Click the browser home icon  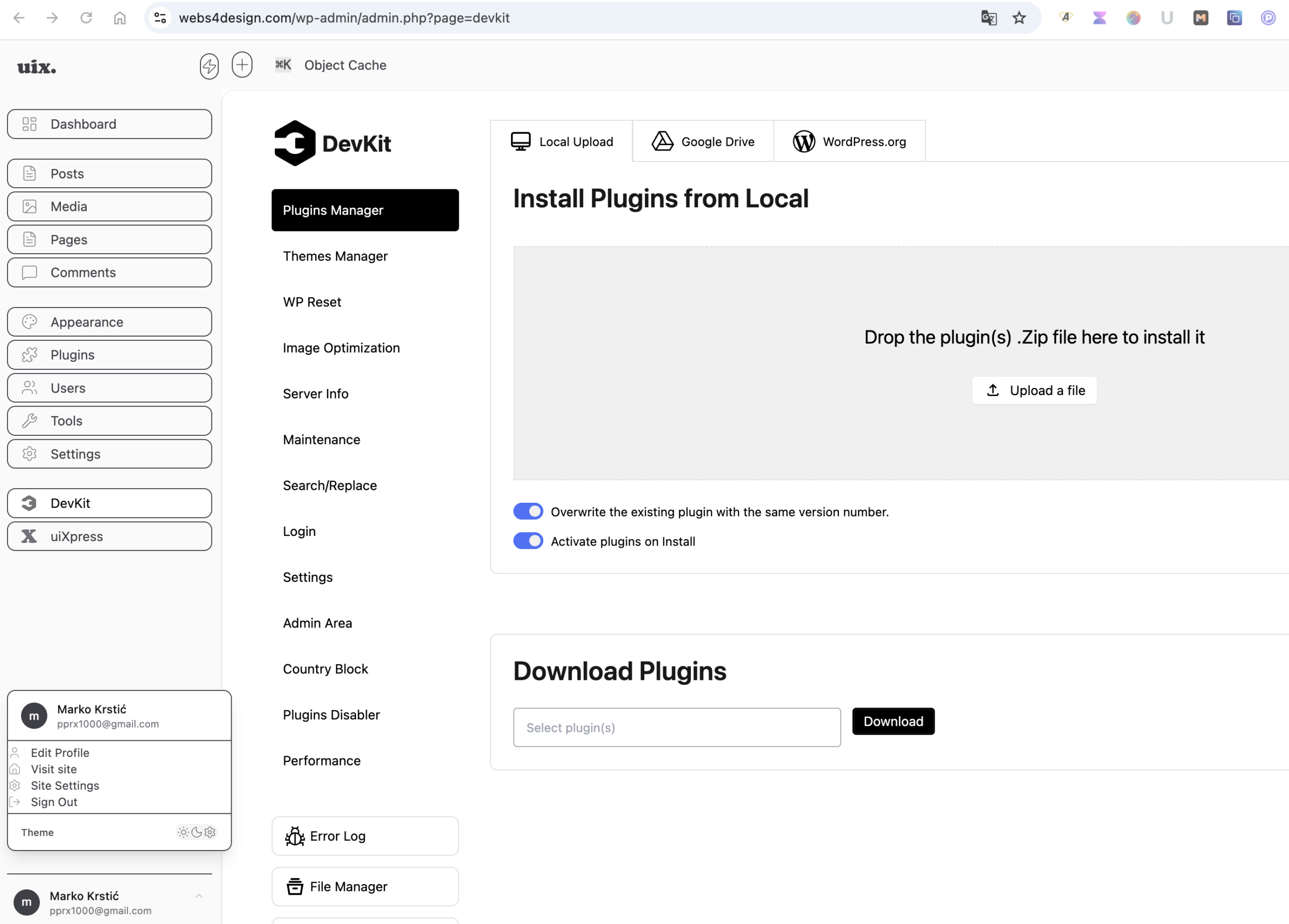point(119,18)
